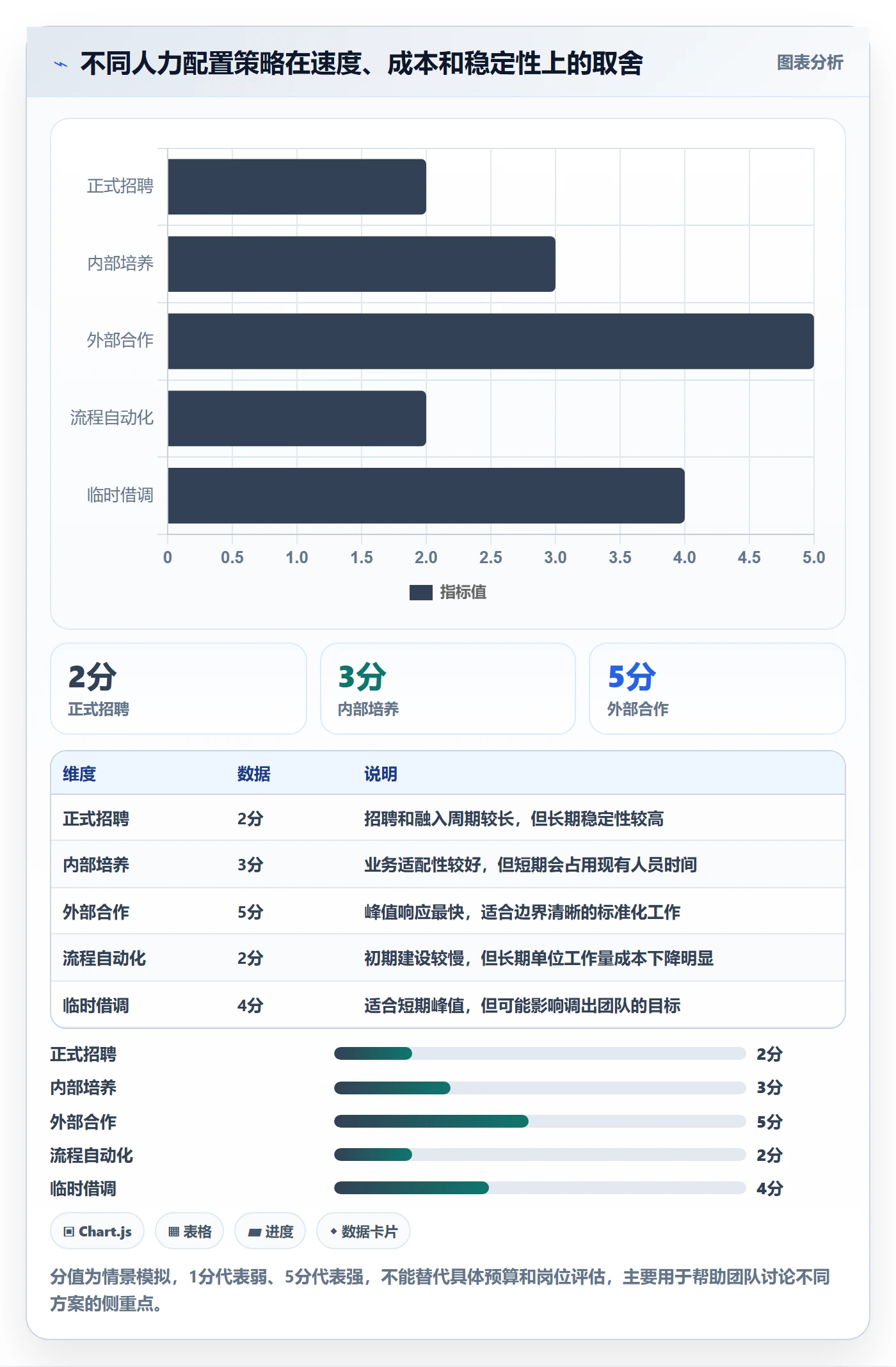Viewport: 896px width, 1367px height.
Task: Click the 正式招聘 progress bar
Action: coord(540,1053)
